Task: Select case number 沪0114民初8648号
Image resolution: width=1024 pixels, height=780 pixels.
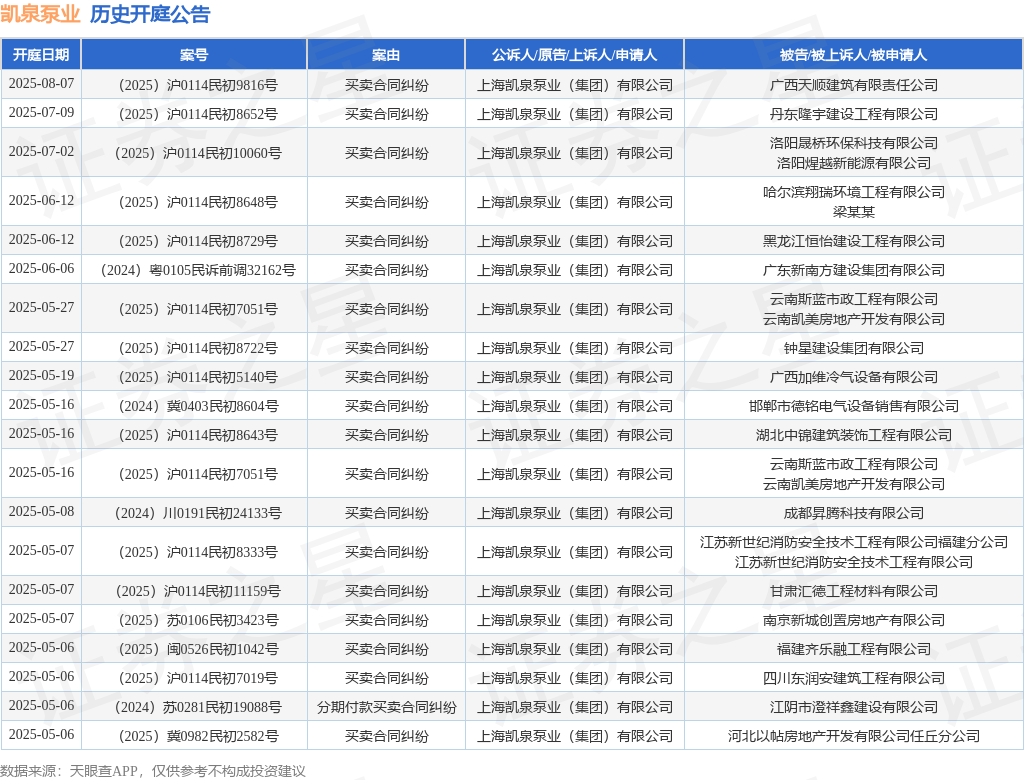Action: 195,202
